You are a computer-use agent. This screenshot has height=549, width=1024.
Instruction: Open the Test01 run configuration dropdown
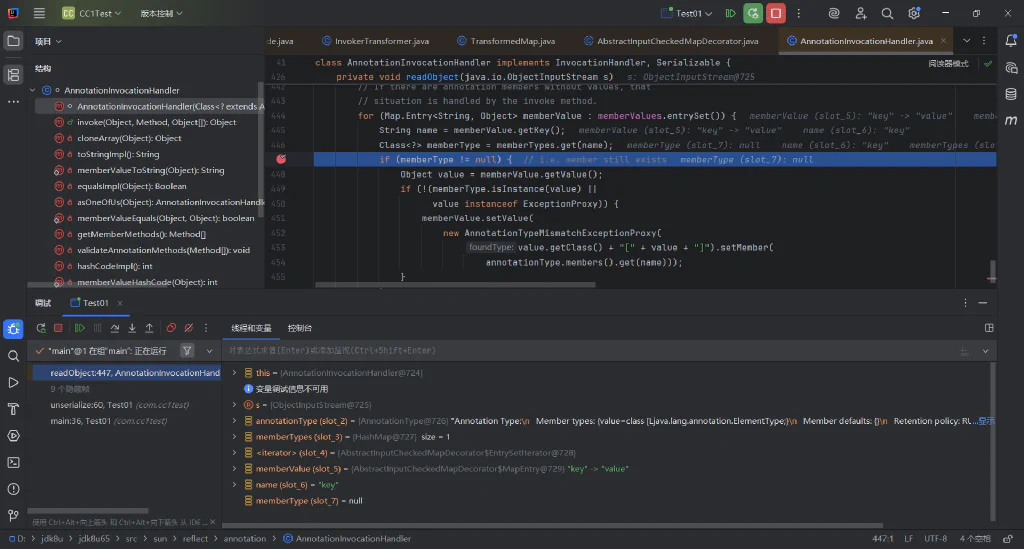pyautogui.click(x=688, y=13)
